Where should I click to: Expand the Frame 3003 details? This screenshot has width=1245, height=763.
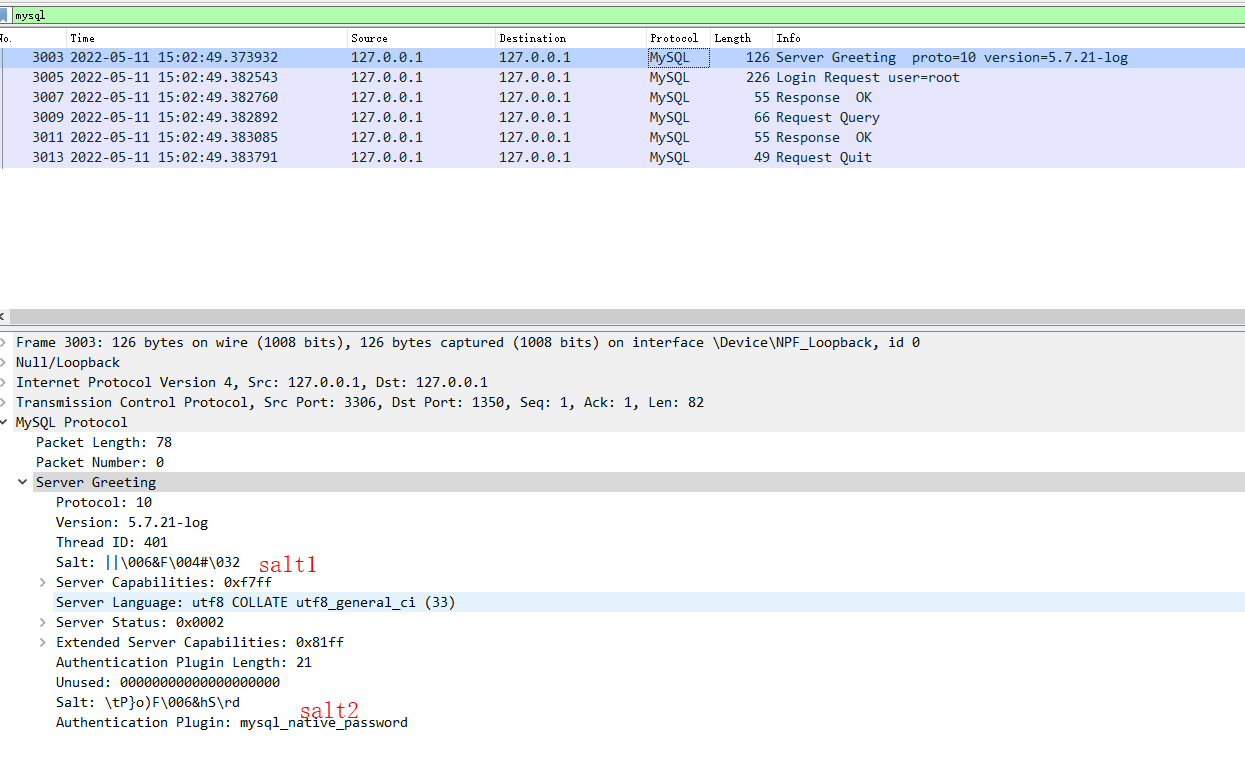click(x=4, y=342)
